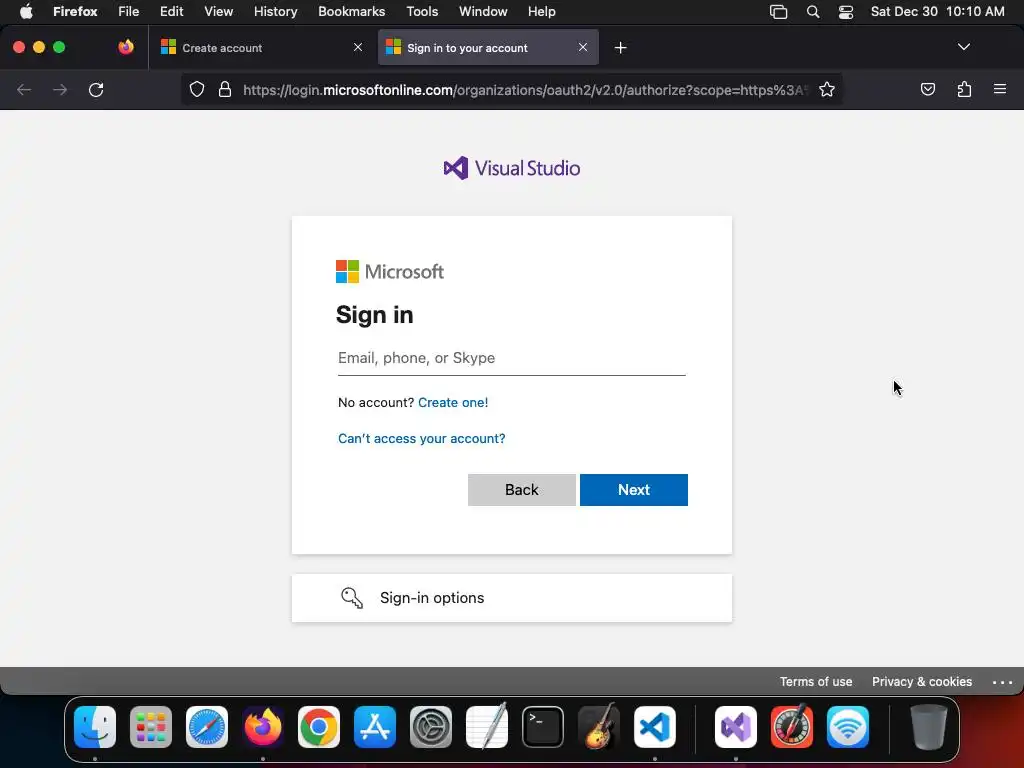Open tracking protection shield info
The height and width of the screenshot is (768, 1024).
pyautogui.click(x=197, y=89)
